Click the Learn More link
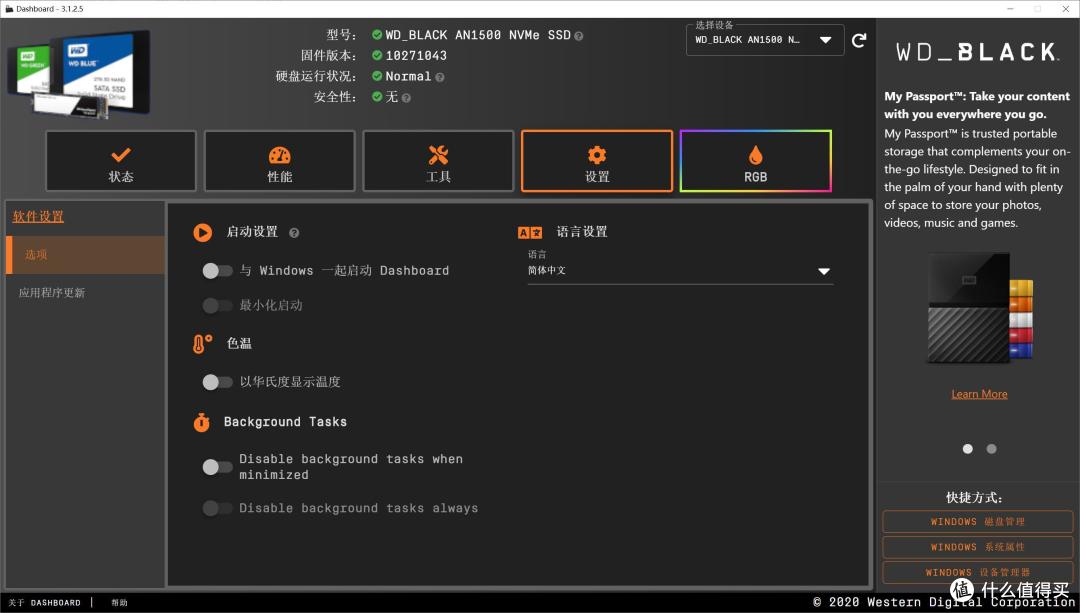1080x613 pixels. 979,393
